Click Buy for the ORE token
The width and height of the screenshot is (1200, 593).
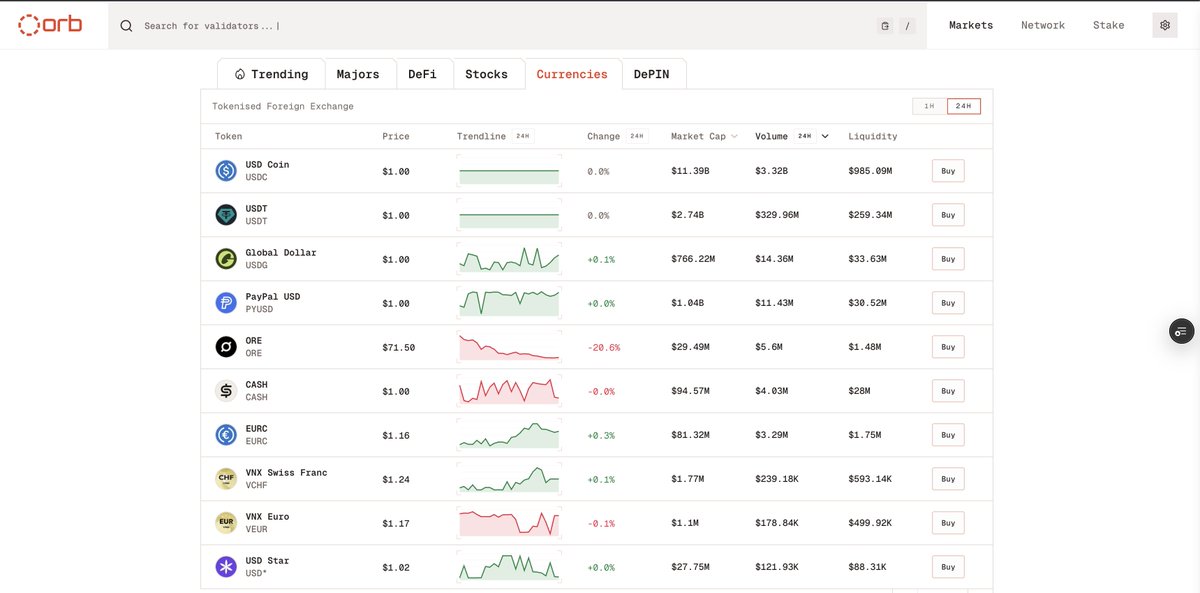pyautogui.click(x=947, y=346)
